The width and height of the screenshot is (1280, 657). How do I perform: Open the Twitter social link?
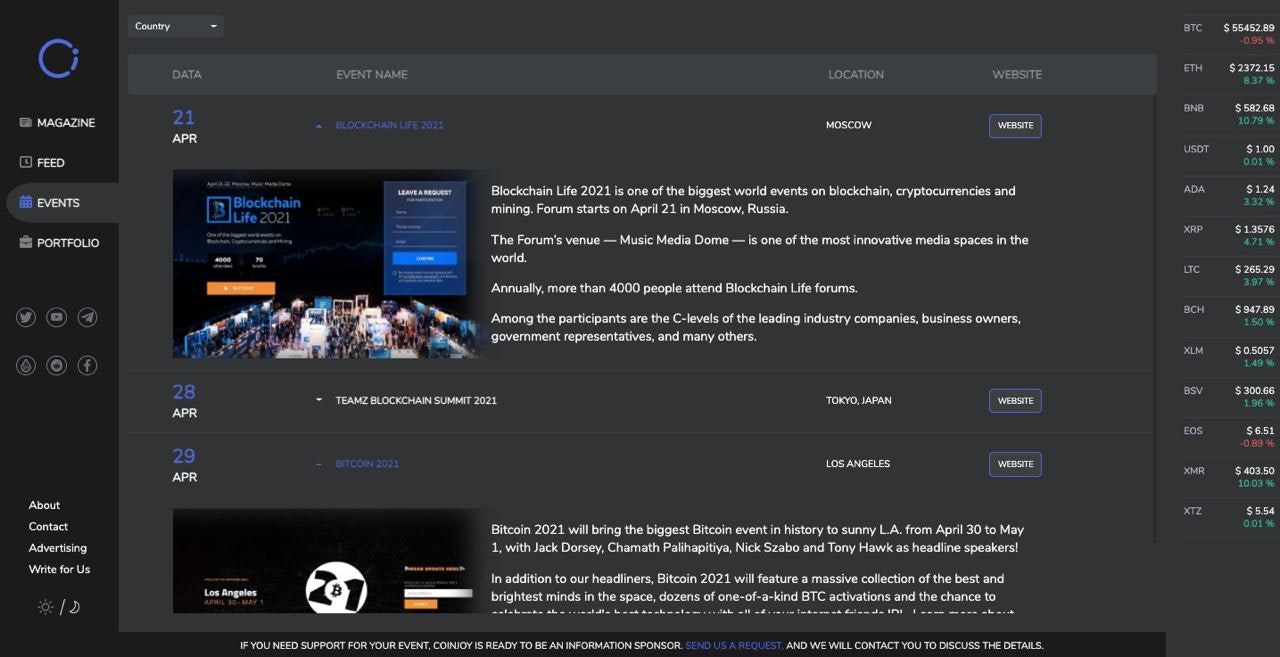click(x=26, y=317)
